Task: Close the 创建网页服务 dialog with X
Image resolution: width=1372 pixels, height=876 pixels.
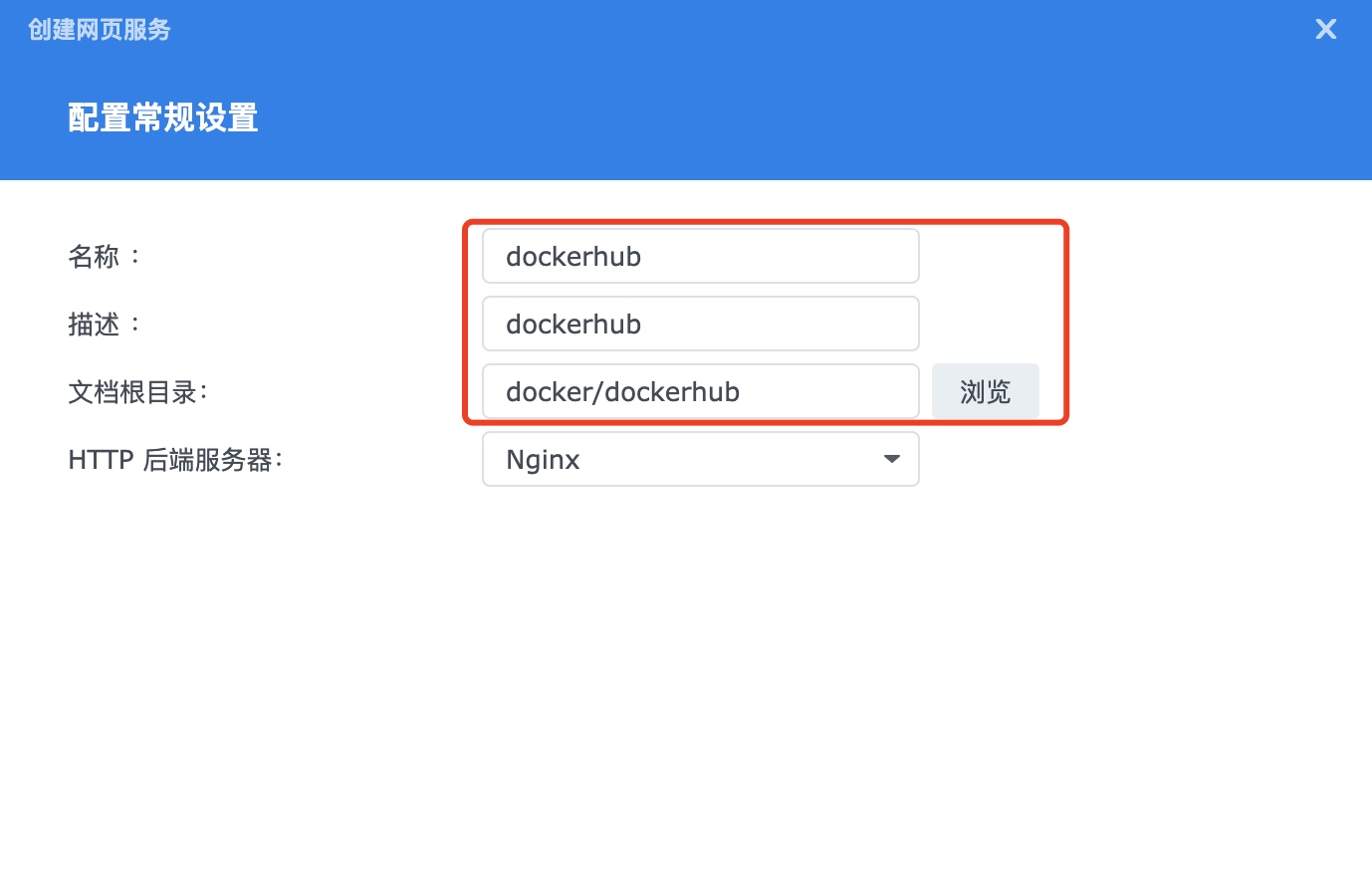Action: pyautogui.click(x=1325, y=29)
